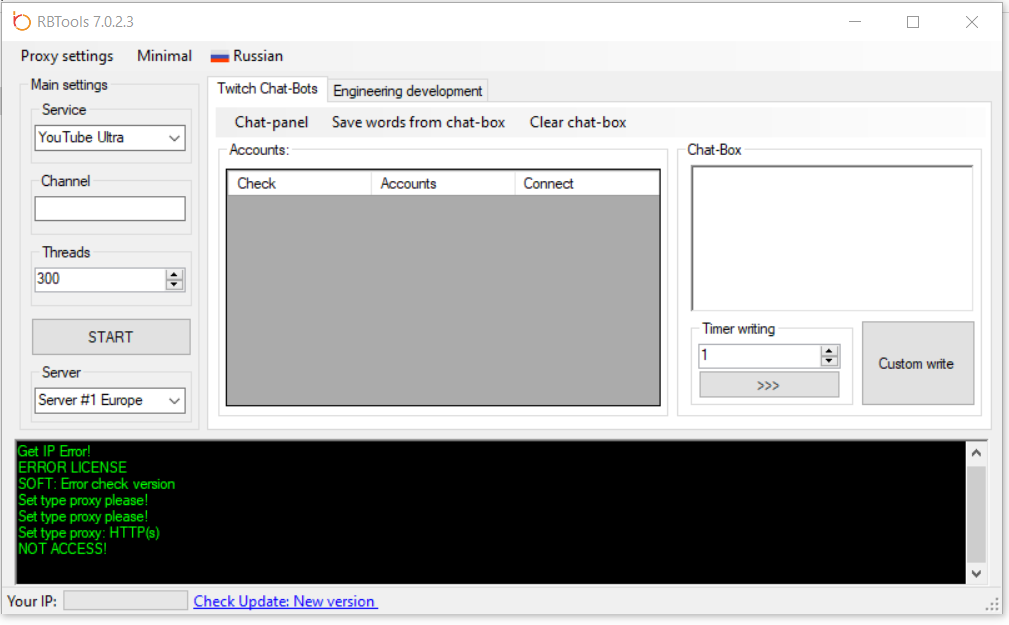Decrease Threads value with down arrow
The width and height of the screenshot is (1009, 625).
click(175, 285)
